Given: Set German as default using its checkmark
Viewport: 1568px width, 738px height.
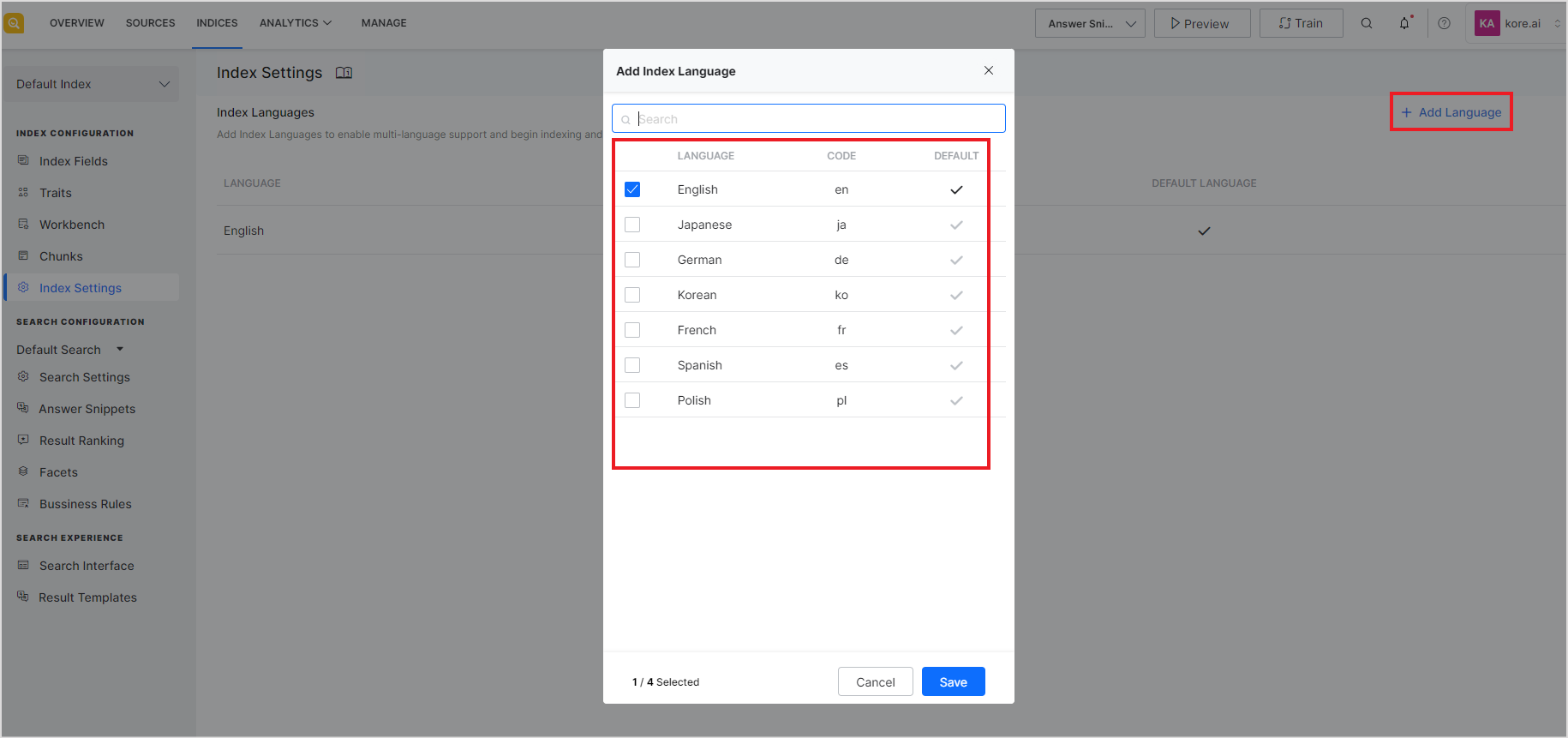Looking at the screenshot, I should [x=956, y=260].
